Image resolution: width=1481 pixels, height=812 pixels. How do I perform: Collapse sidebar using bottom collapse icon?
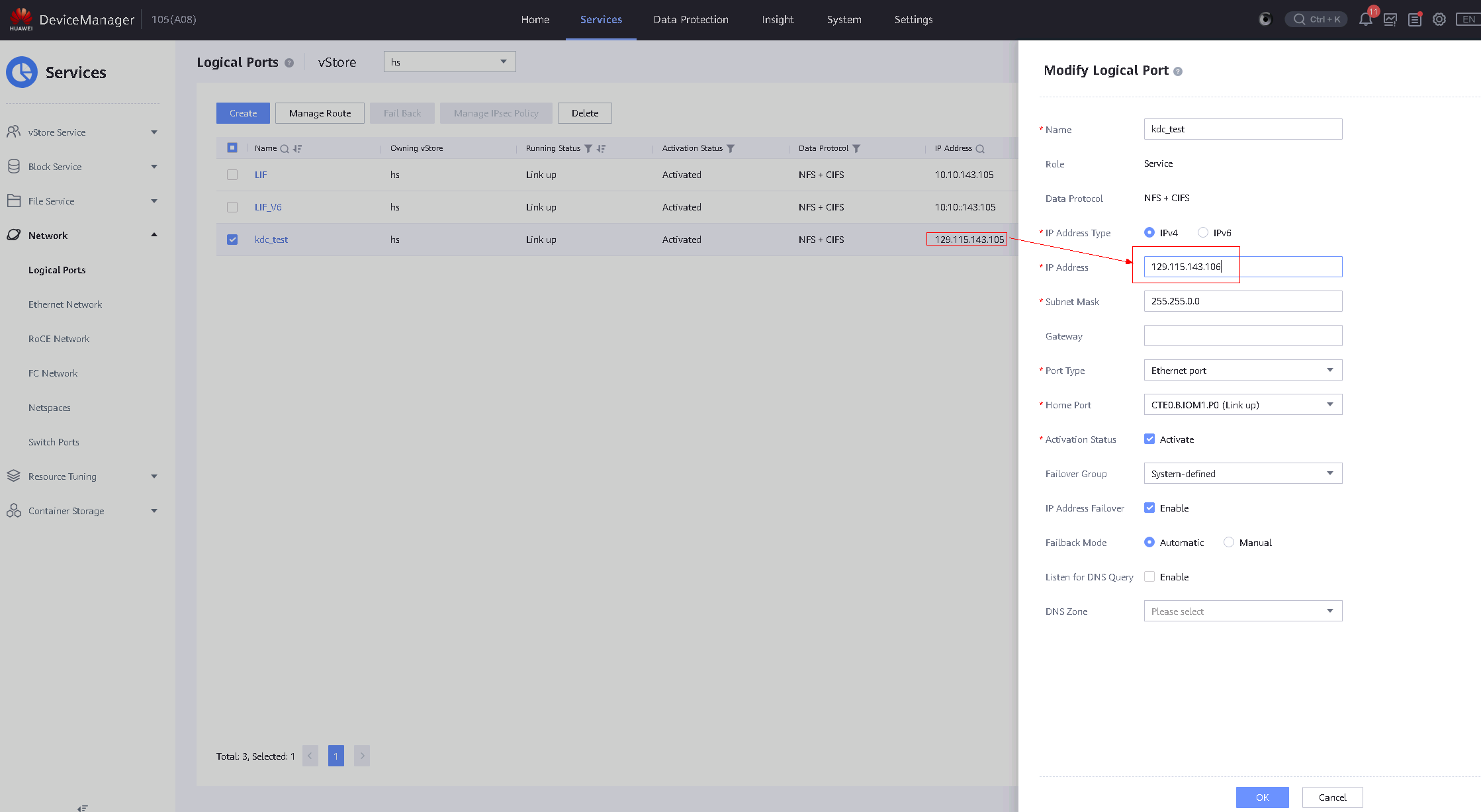click(x=83, y=807)
